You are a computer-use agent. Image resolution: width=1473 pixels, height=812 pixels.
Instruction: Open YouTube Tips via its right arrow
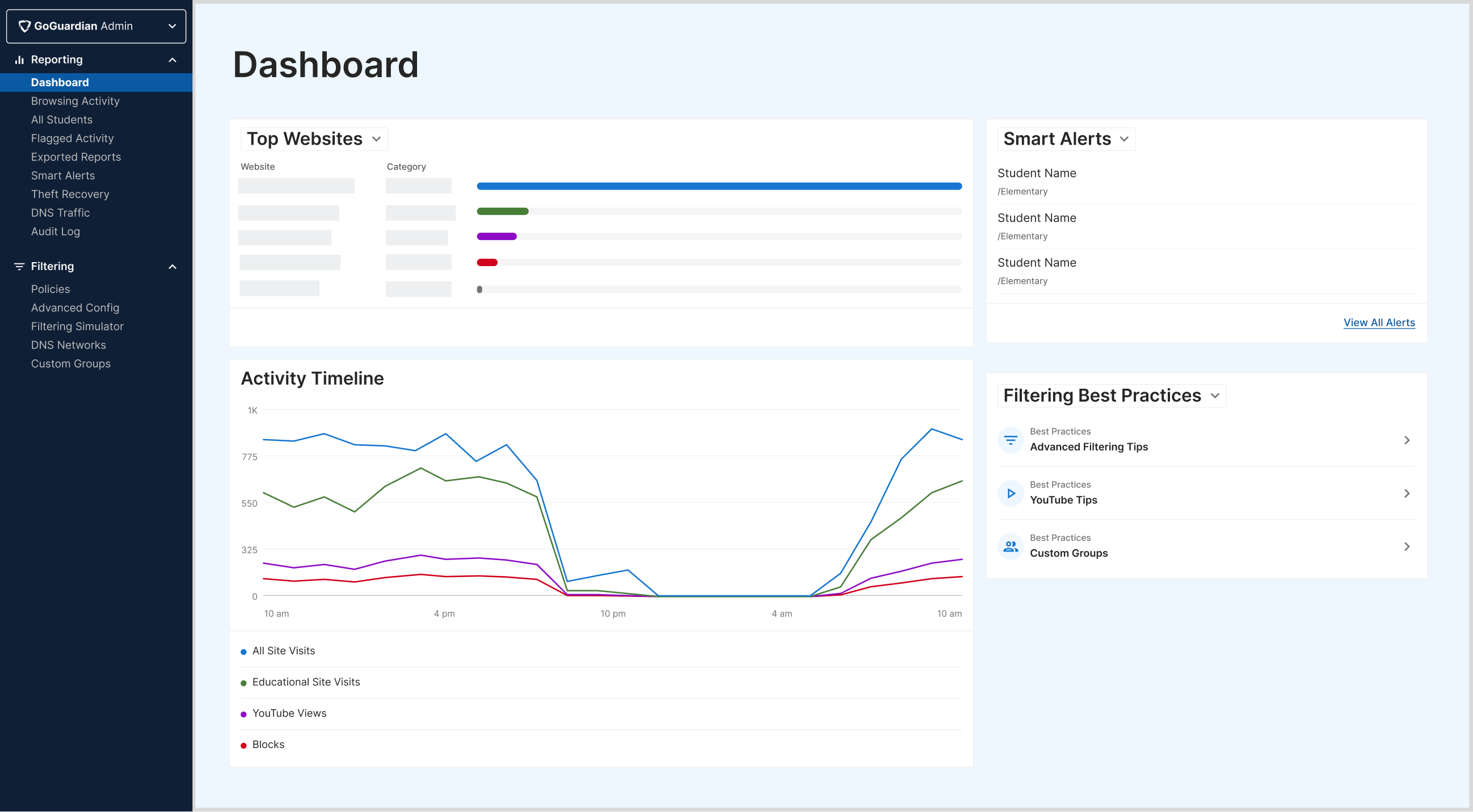pos(1407,494)
